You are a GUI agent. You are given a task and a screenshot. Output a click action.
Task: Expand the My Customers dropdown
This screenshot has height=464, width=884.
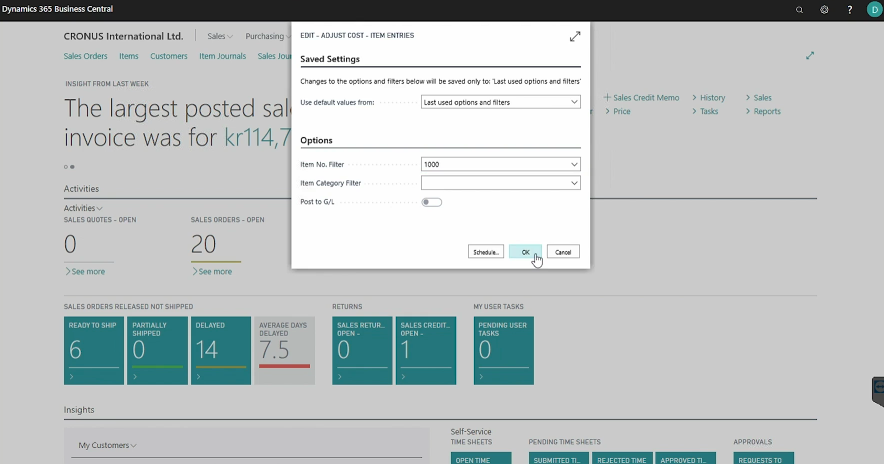pyautogui.click(x=107, y=445)
